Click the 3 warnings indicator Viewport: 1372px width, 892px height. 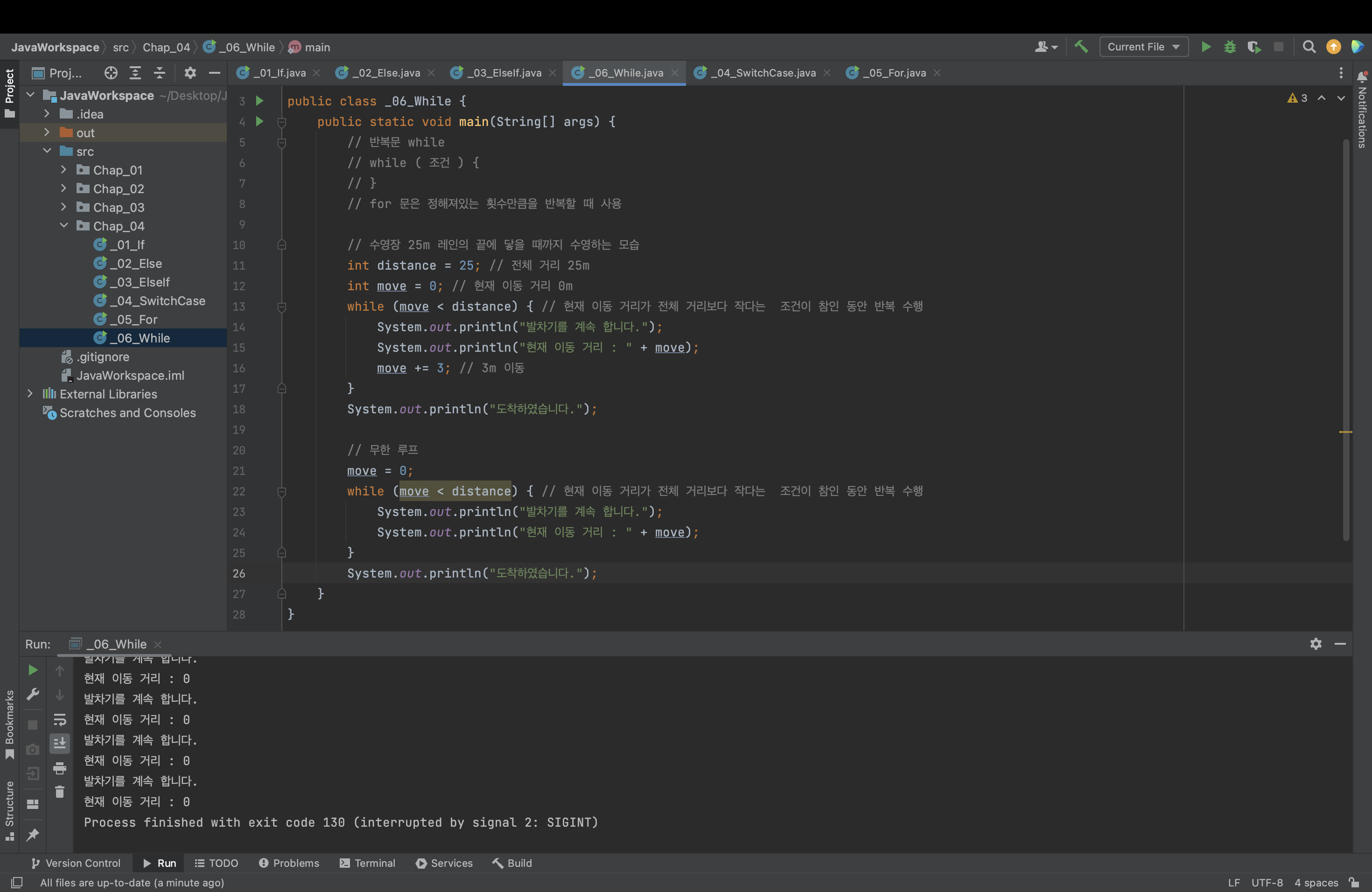[x=1298, y=98]
